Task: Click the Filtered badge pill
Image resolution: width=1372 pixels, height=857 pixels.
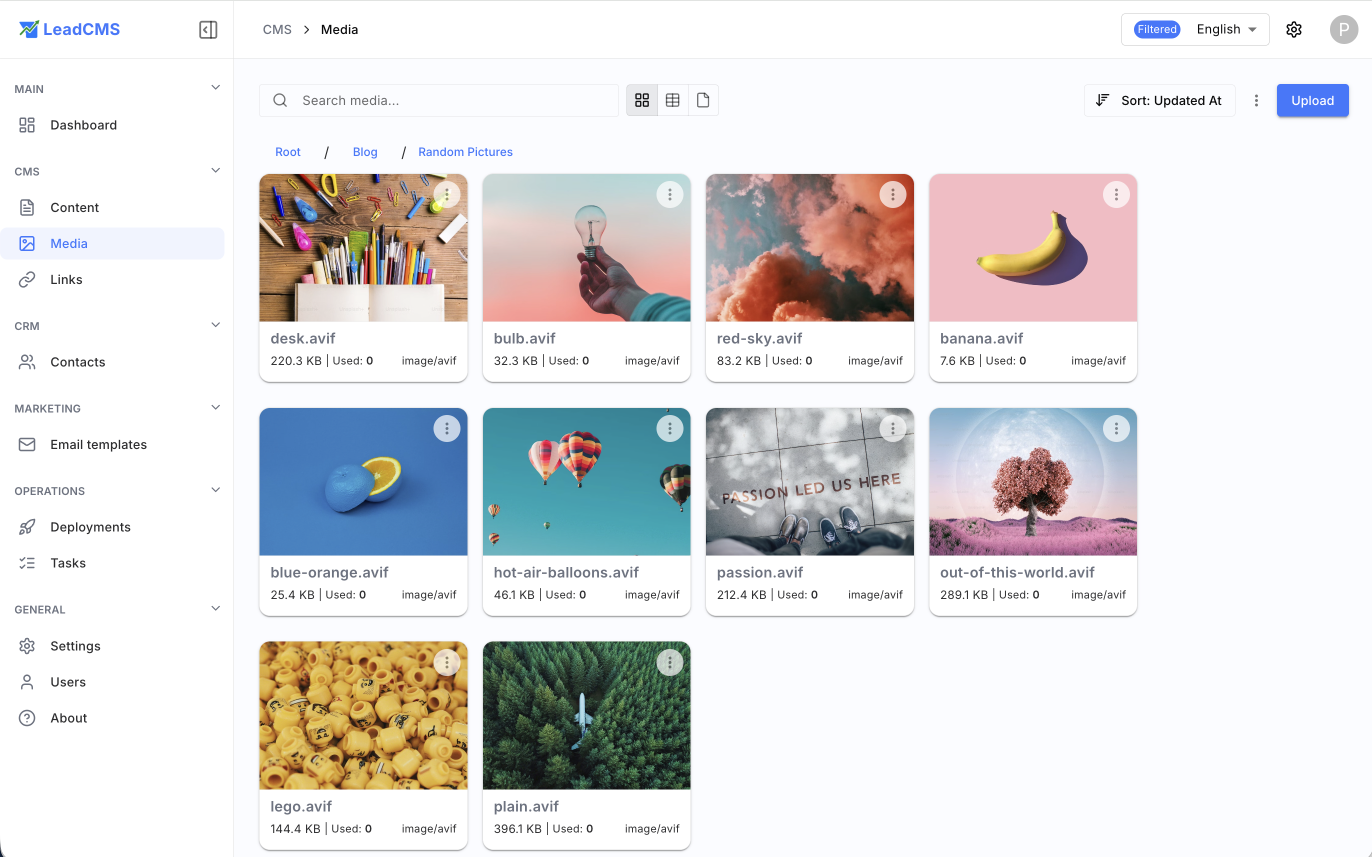Action: [1156, 29]
